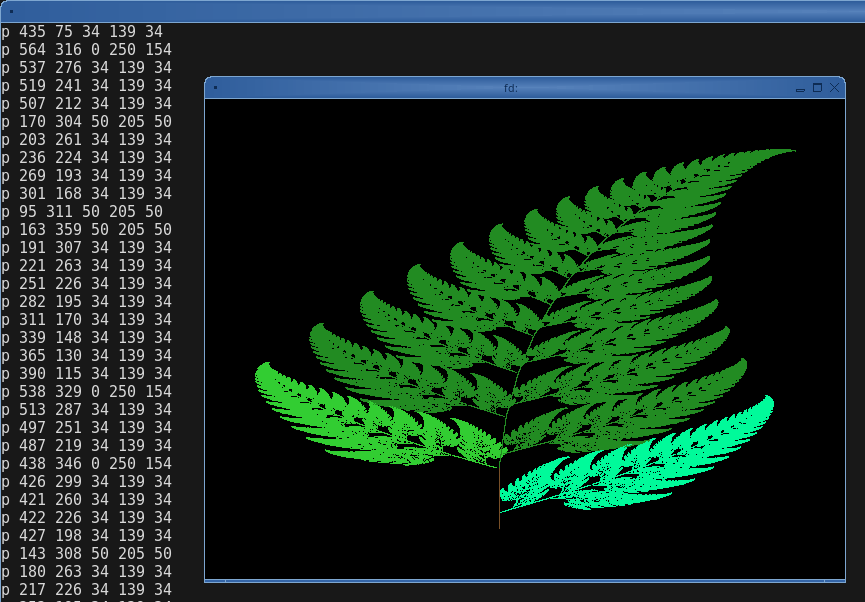Click the line 'p 143 308 50 205 50'
The height and width of the screenshot is (602, 865).
click(87, 553)
